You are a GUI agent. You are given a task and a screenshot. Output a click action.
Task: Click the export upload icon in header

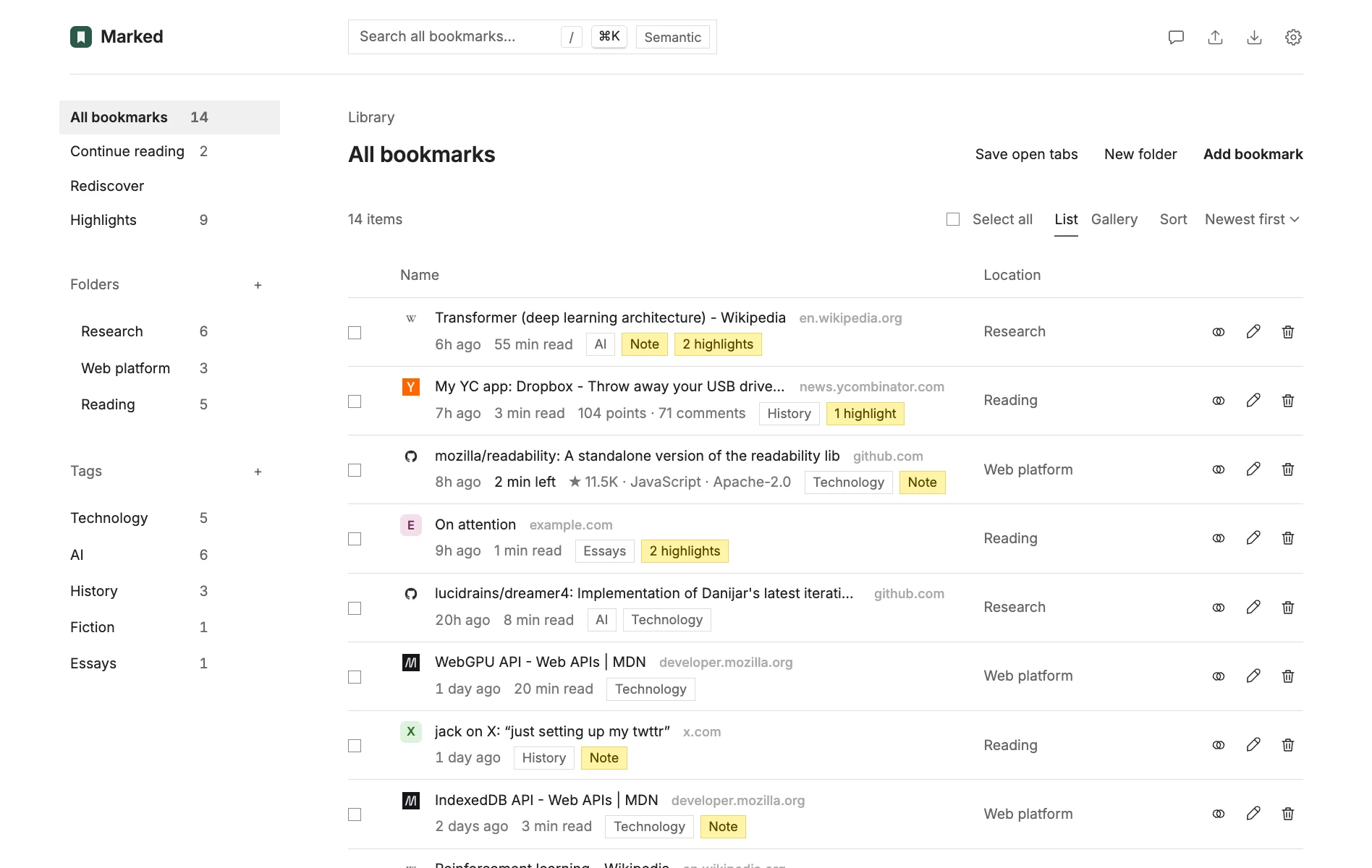(1215, 37)
